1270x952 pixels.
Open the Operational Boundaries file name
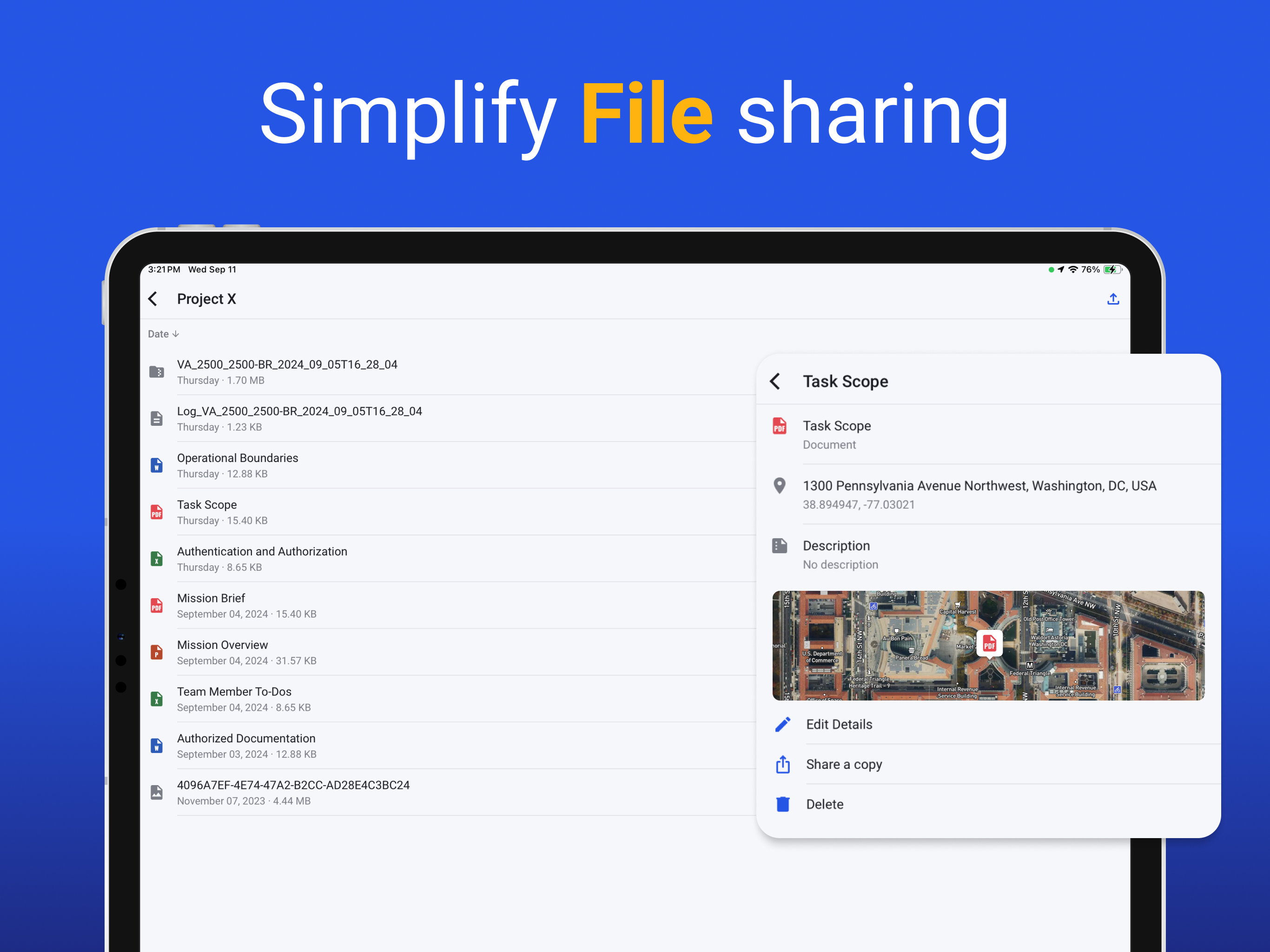[x=237, y=457]
